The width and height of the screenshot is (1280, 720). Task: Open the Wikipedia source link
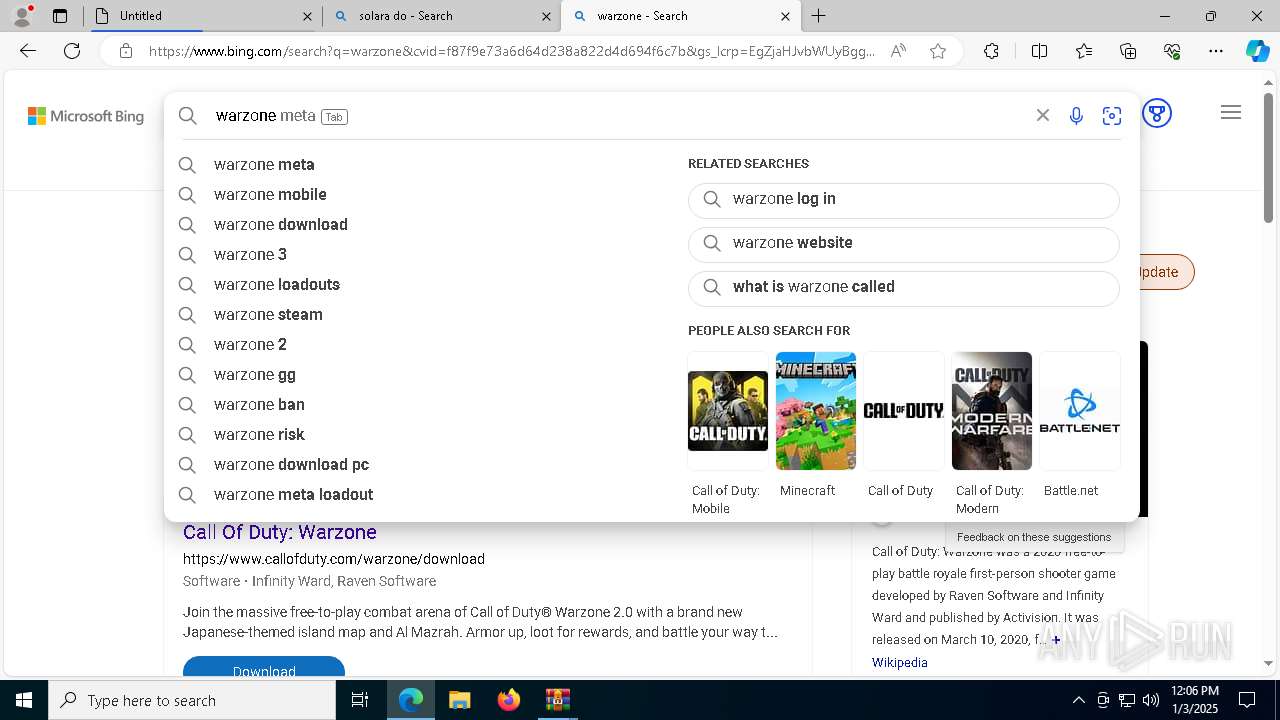[900, 663]
